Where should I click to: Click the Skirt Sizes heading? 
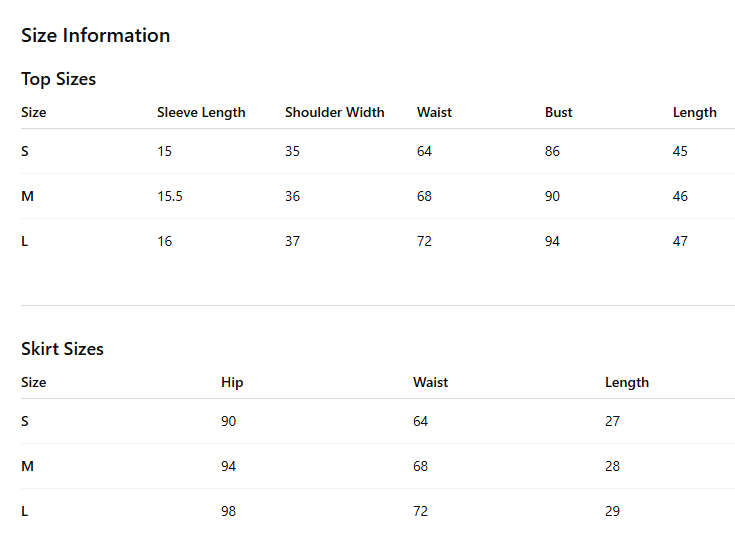[x=62, y=349]
